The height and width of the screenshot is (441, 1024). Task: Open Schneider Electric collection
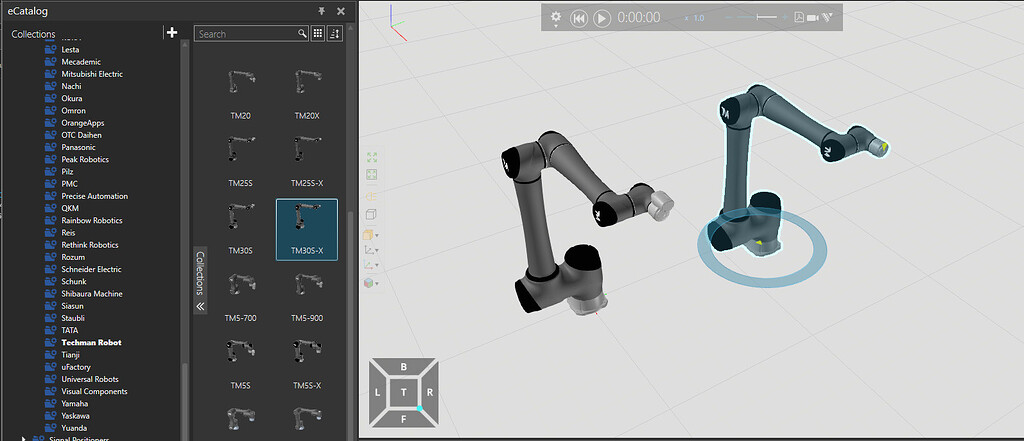point(92,269)
